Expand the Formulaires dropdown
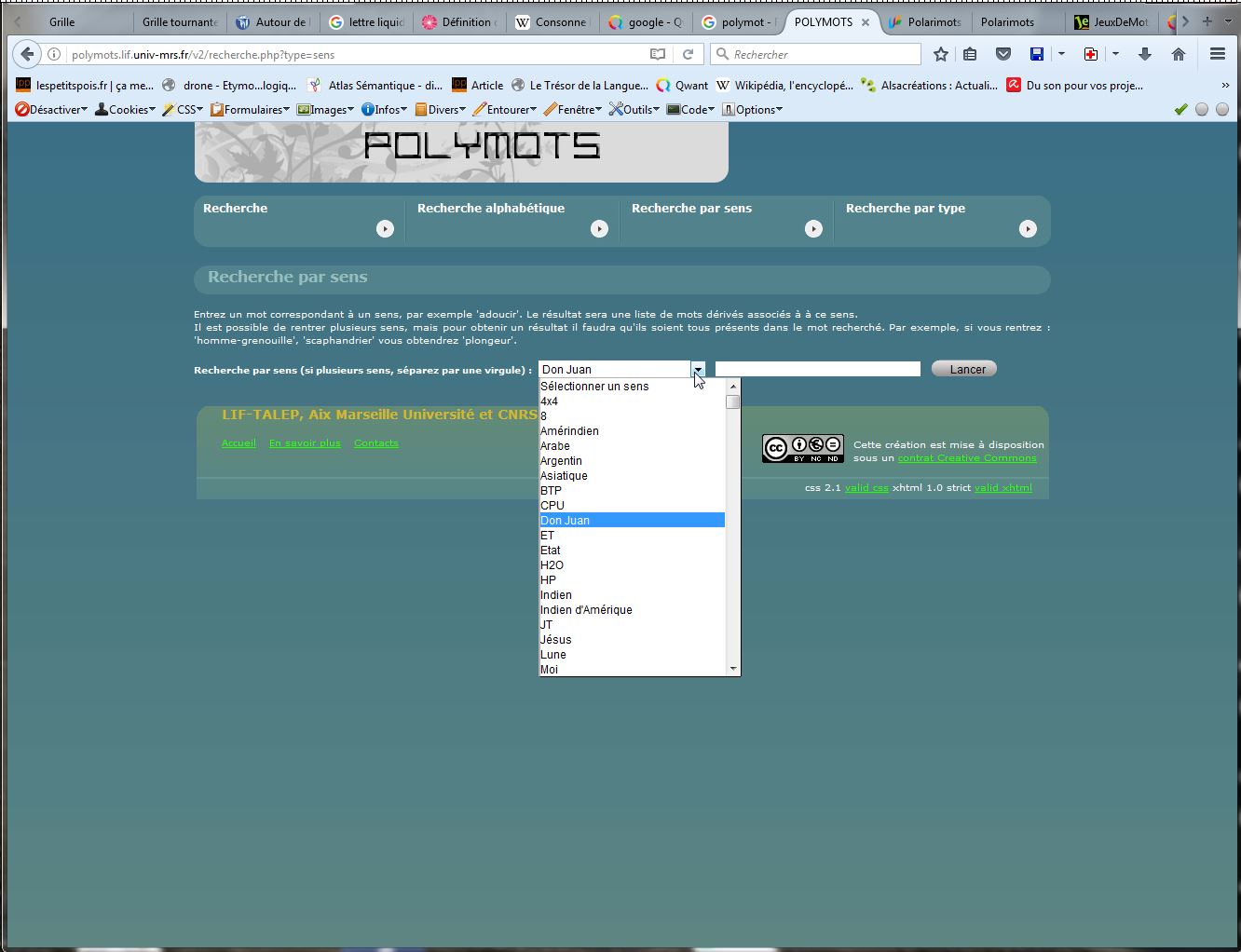Image resolution: width=1241 pixels, height=952 pixels. (250, 109)
